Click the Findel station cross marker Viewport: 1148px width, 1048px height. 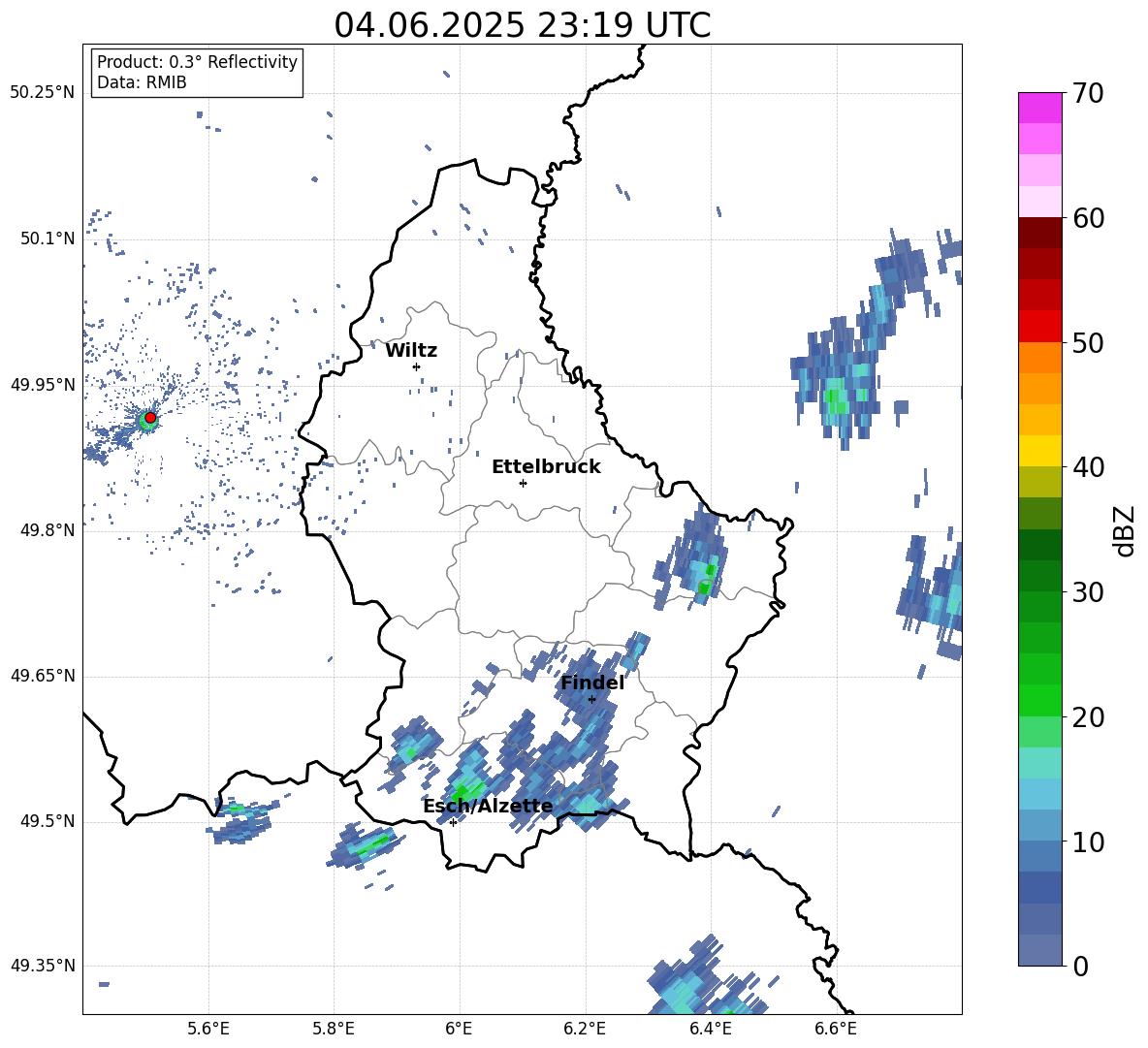coord(591,700)
